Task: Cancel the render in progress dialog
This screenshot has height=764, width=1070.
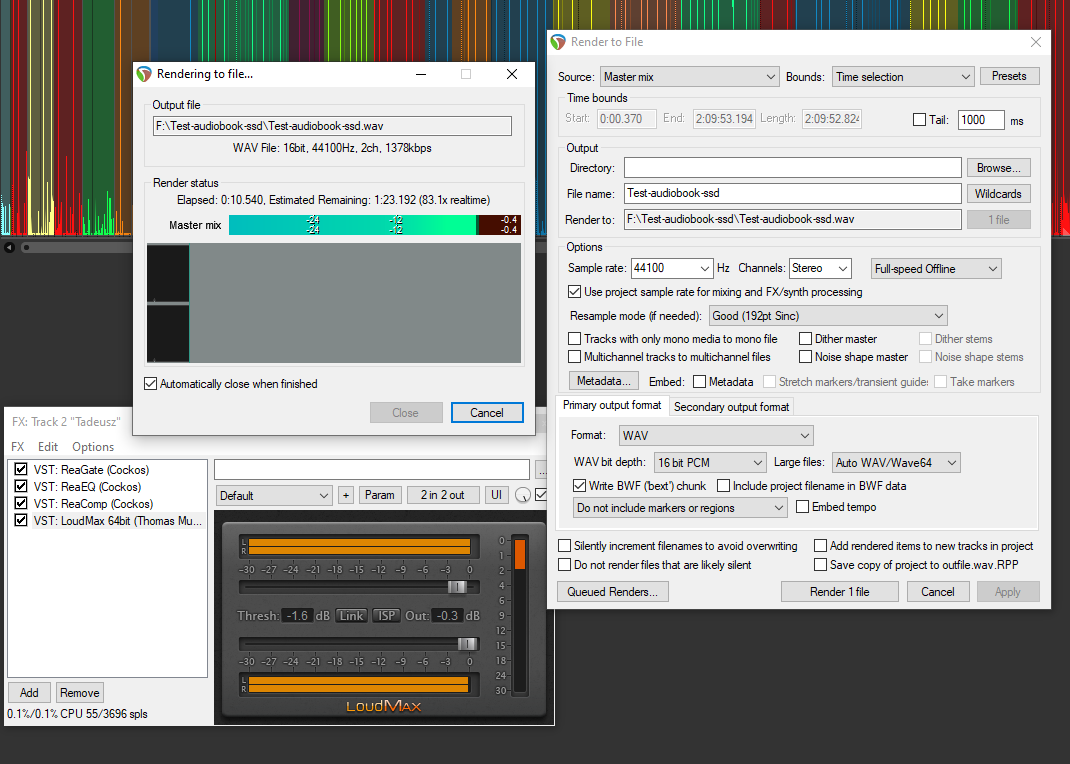Action: coord(487,412)
